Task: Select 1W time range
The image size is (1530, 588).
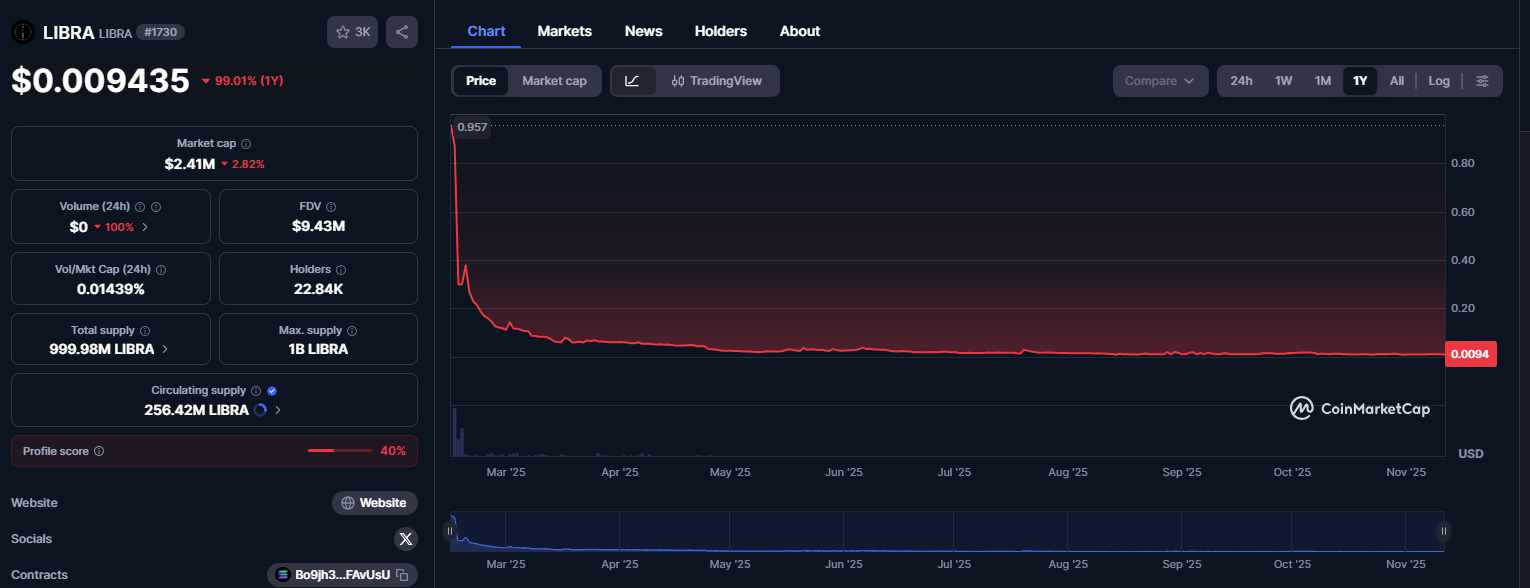Action: click(x=1284, y=81)
